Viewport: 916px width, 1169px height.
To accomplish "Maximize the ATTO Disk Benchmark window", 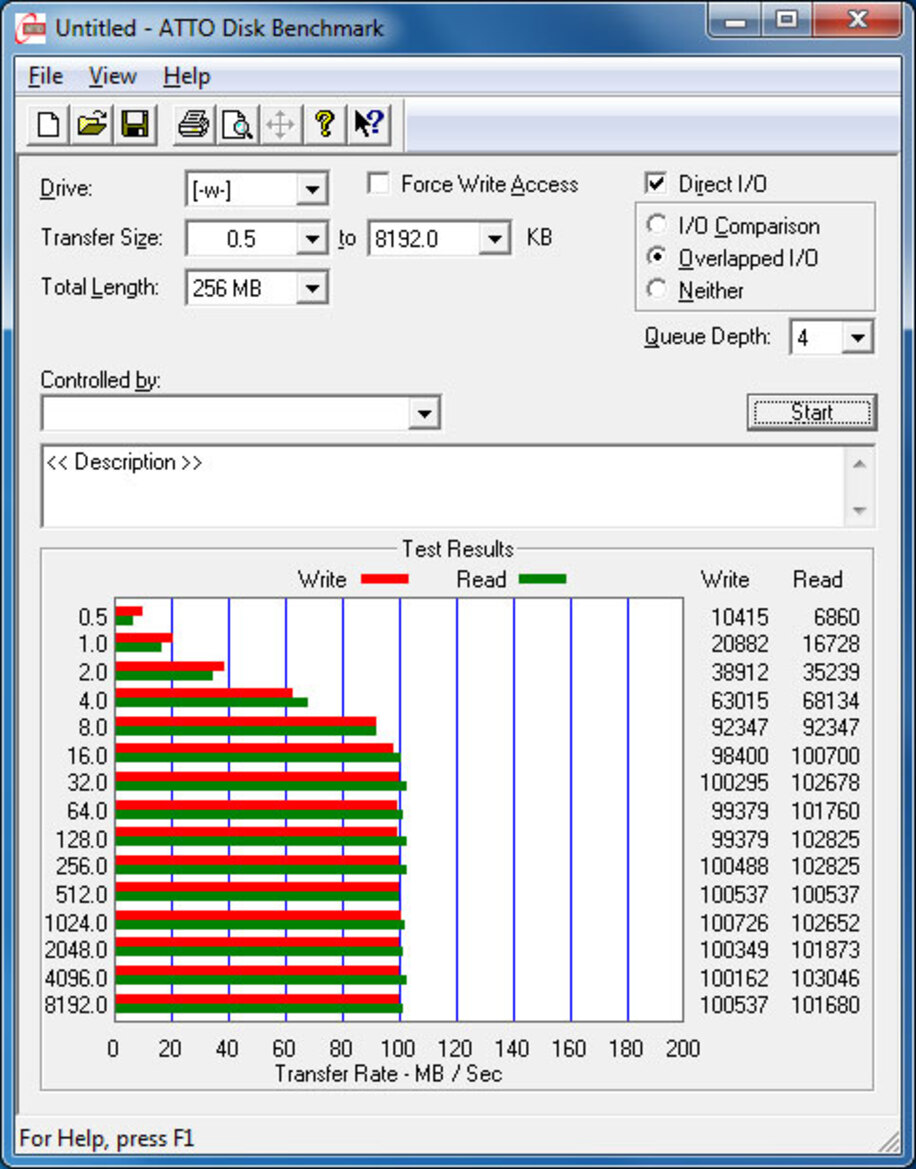I will 786,21.
